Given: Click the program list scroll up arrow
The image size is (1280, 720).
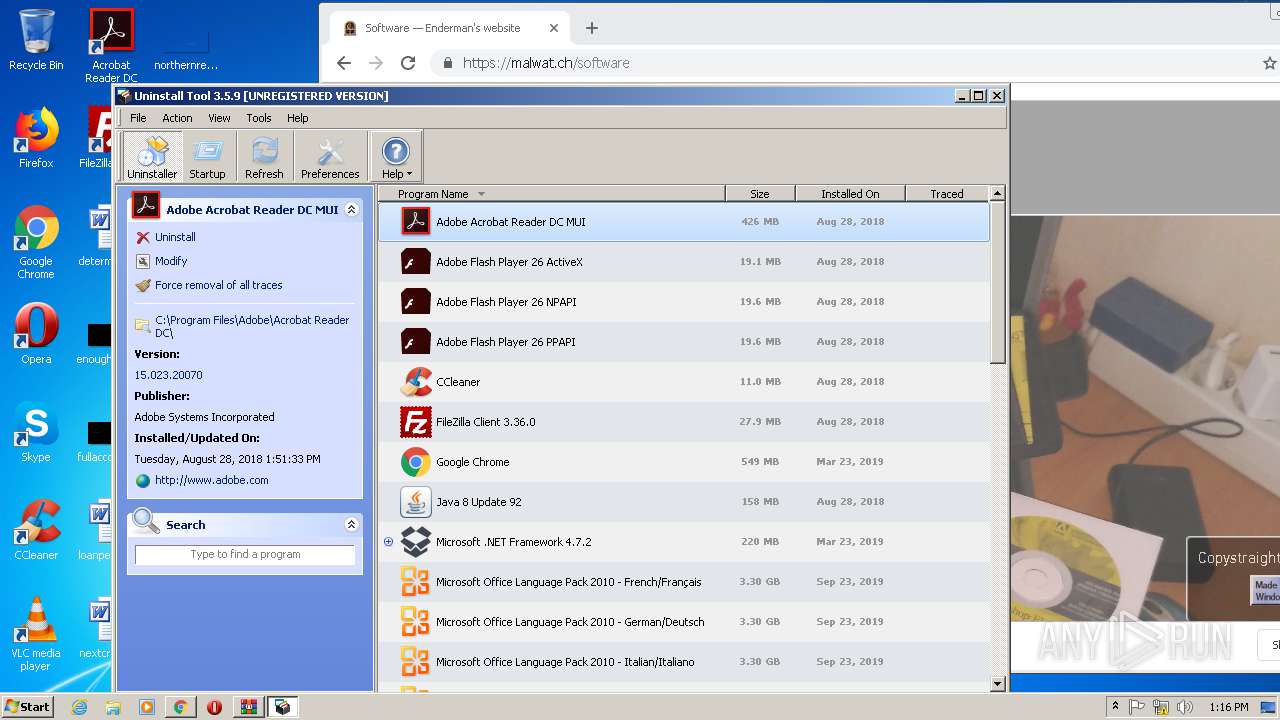Looking at the screenshot, I should 997,193.
